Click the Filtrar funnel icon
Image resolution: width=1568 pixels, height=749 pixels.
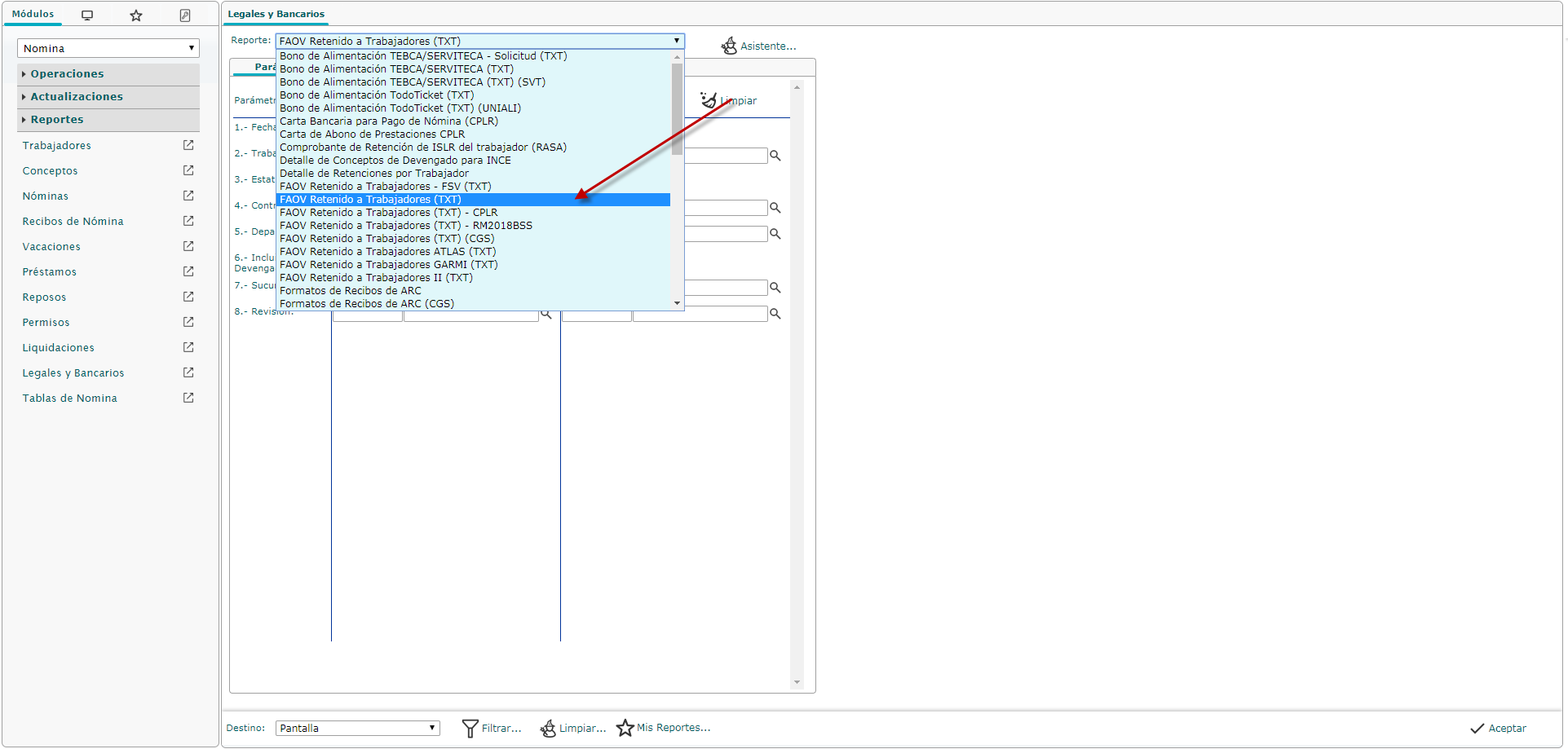point(470,728)
